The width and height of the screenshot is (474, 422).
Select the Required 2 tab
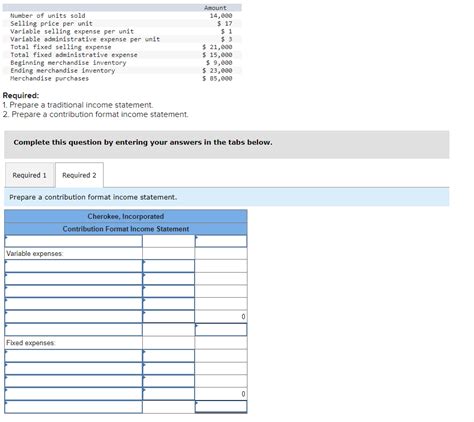click(79, 175)
